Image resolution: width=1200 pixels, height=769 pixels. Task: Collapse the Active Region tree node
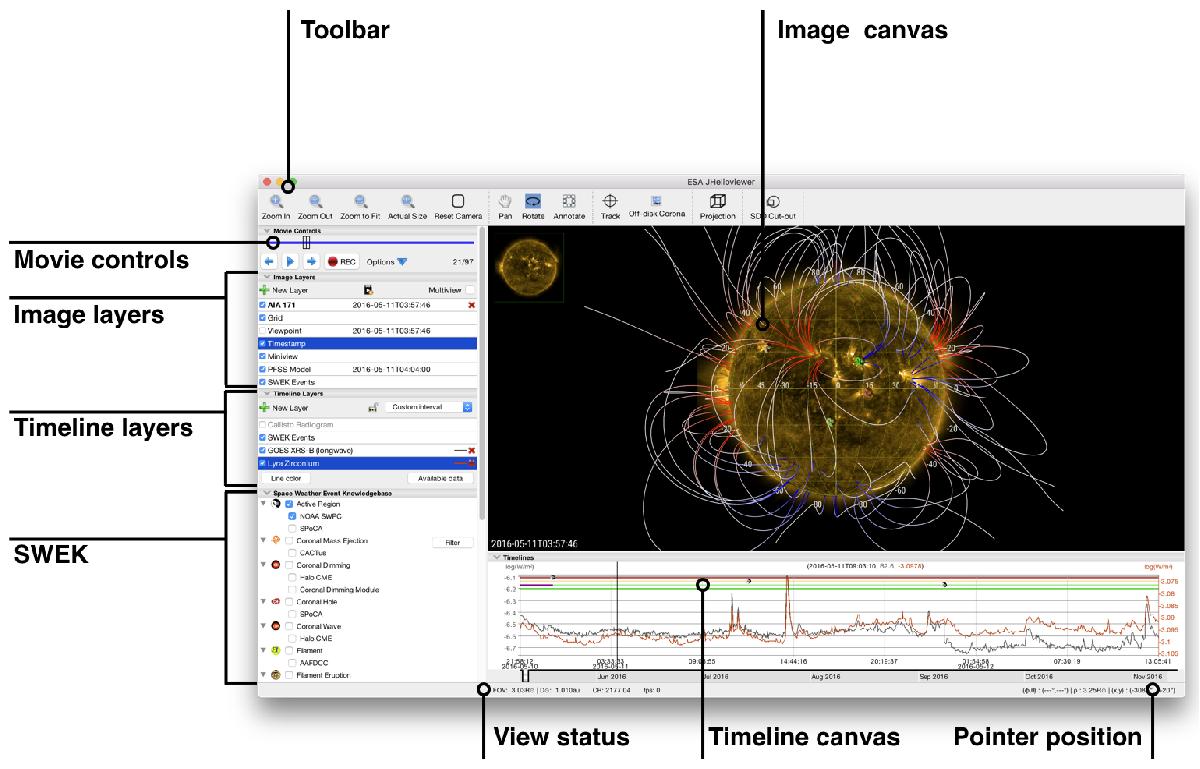point(263,504)
